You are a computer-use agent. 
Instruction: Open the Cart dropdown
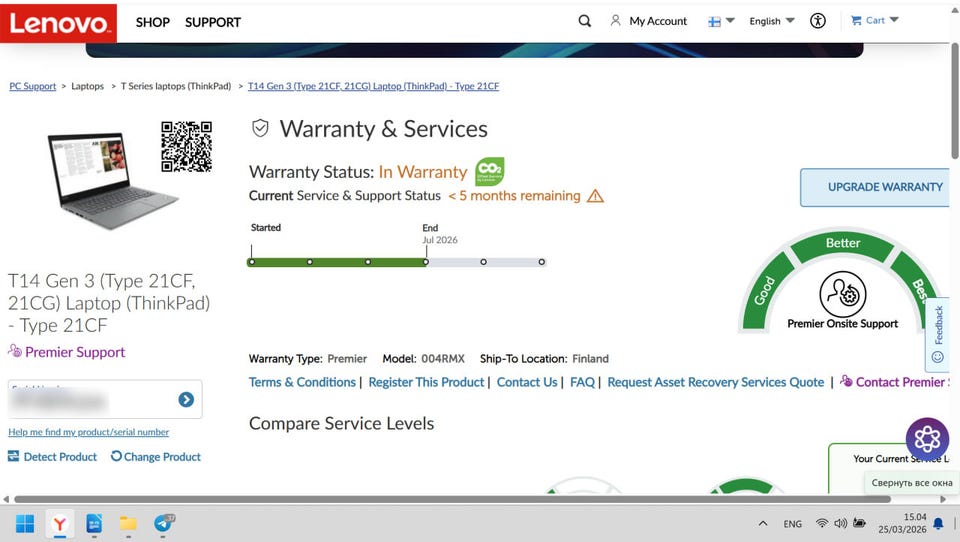pyautogui.click(x=875, y=20)
